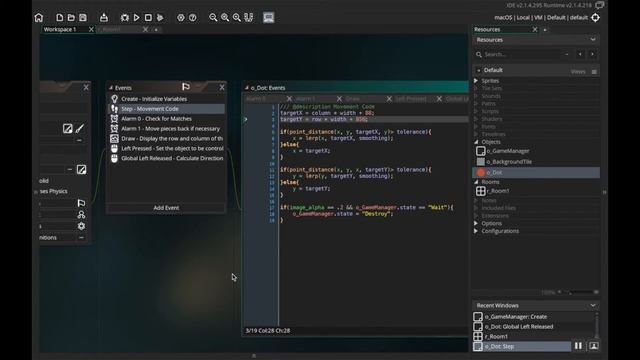This screenshot has height=360, width=640.
Task: Select o_Dot in resource tree
Action: 536,173
